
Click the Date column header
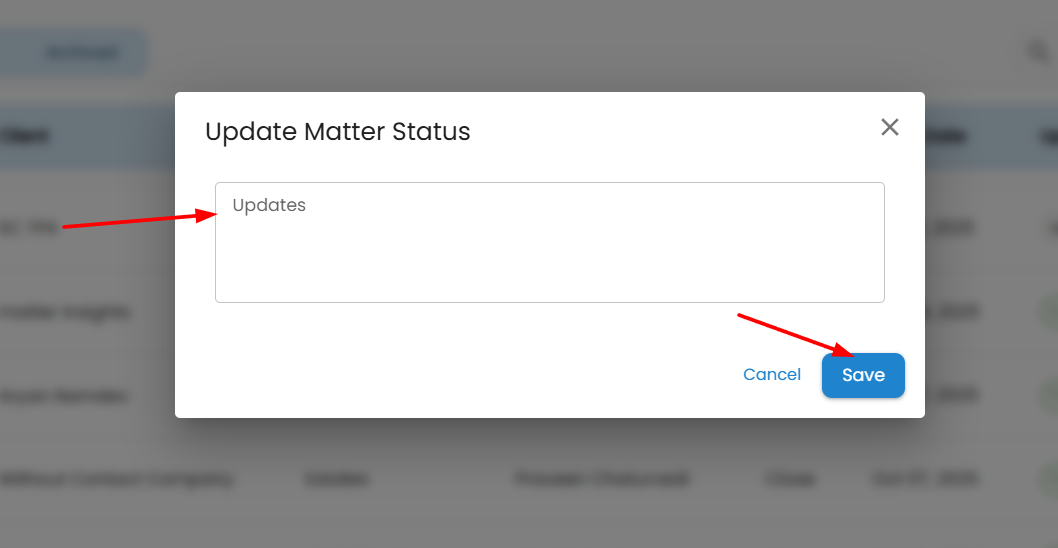coord(945,136)
